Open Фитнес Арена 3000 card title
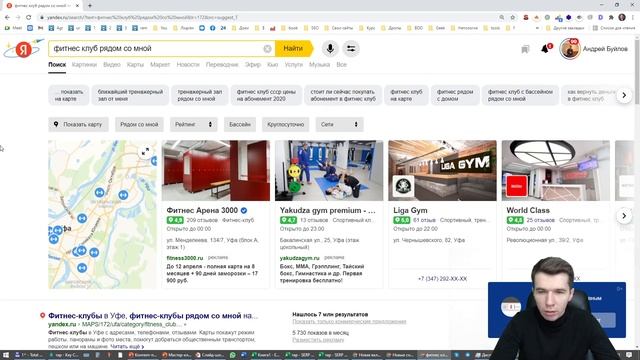Viewport: 640px width, 360px height. 202,211
